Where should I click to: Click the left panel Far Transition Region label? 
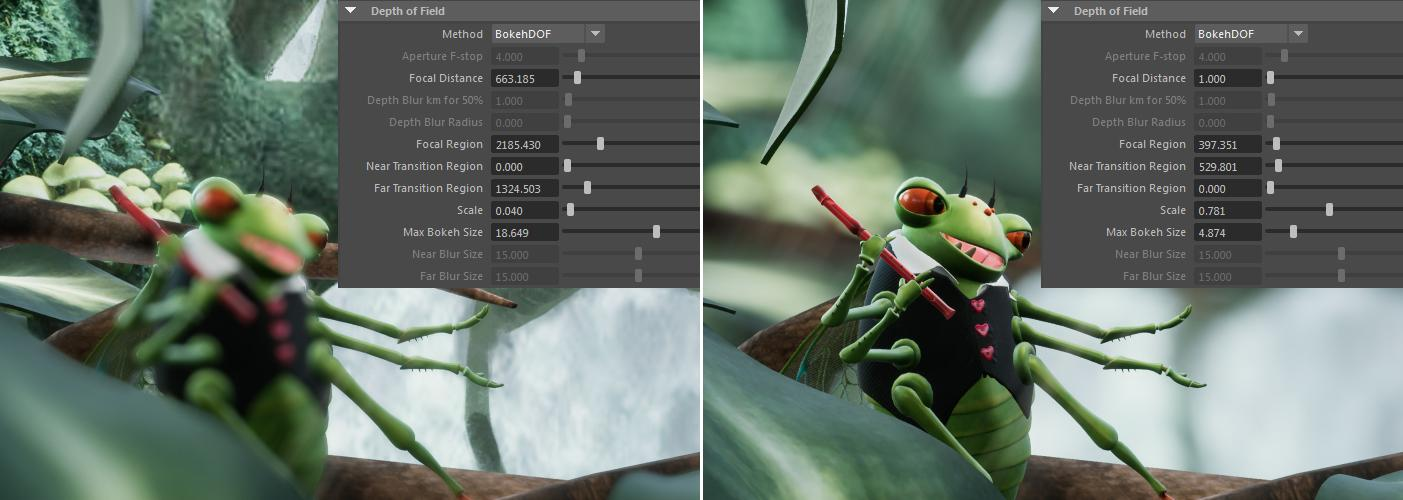coord(429,188)
